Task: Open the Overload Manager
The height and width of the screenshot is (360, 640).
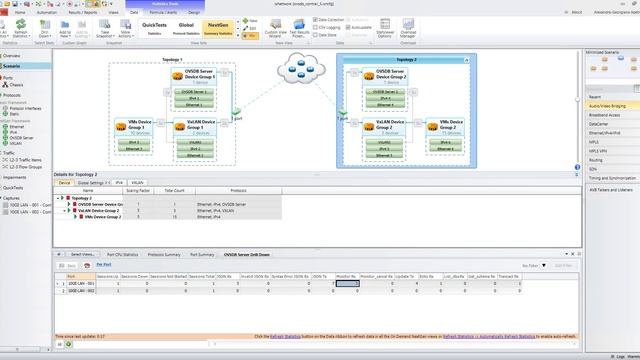Action: point(408,28)
